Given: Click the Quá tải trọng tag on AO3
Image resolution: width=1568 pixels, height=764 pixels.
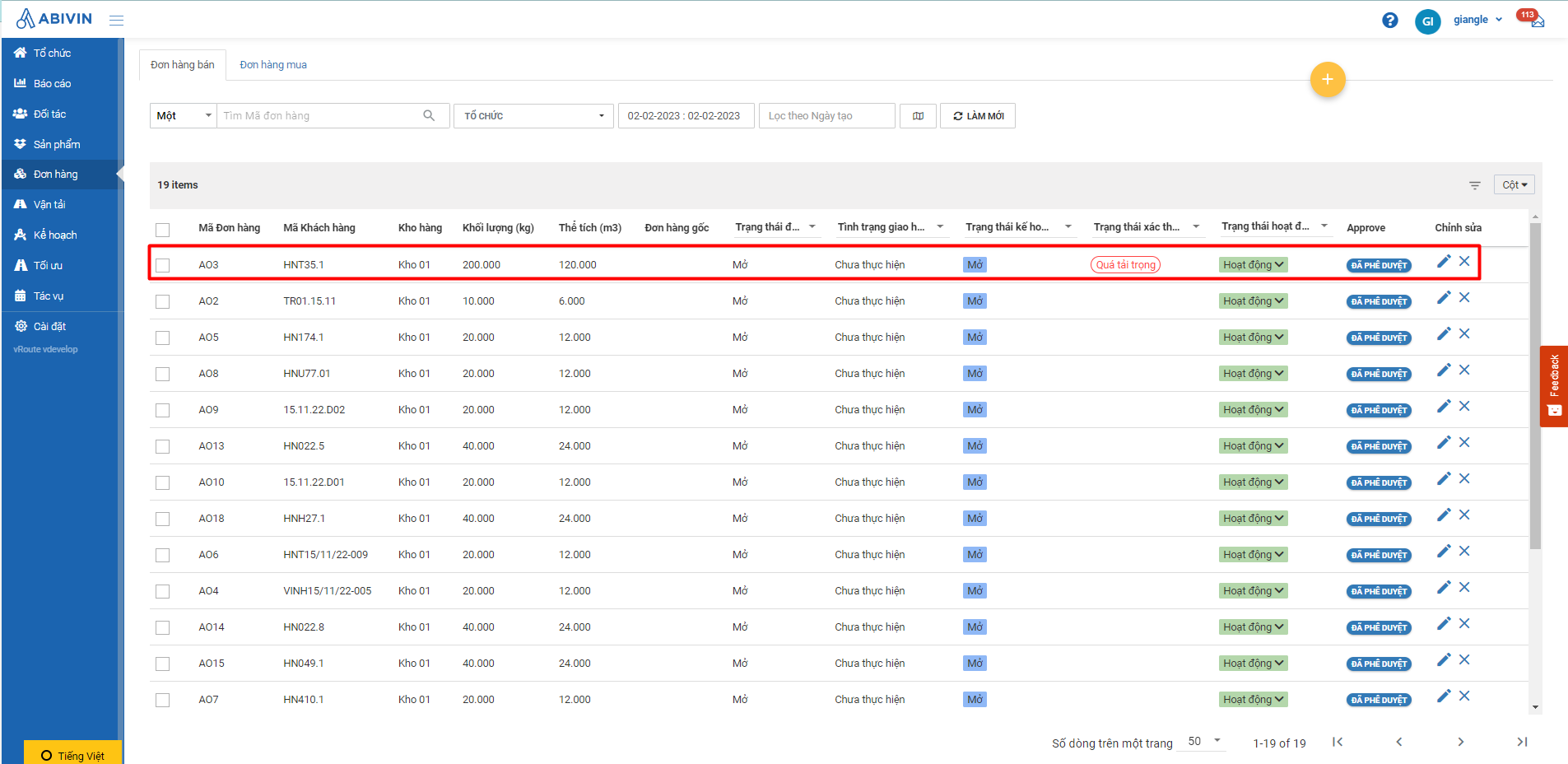Looking at the screenshot, I should coord(1125,264).
